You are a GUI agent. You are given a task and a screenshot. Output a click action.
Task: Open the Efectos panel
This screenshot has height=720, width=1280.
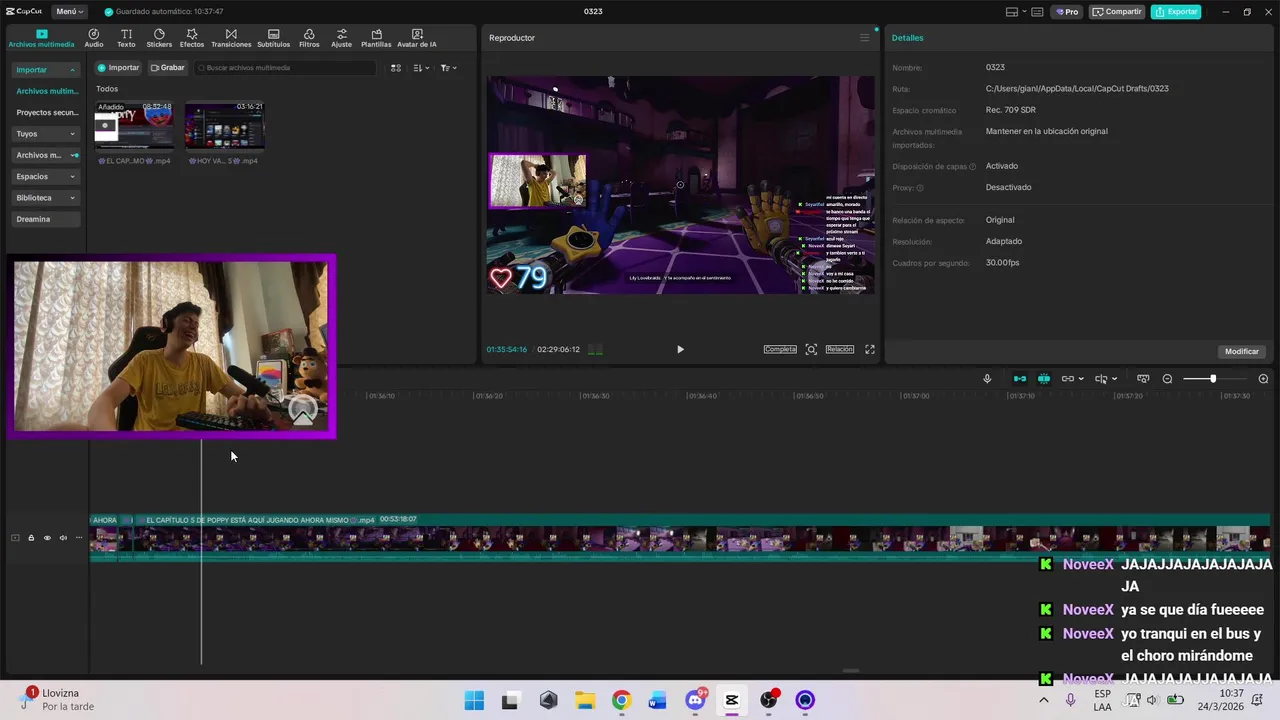[192, 38]
